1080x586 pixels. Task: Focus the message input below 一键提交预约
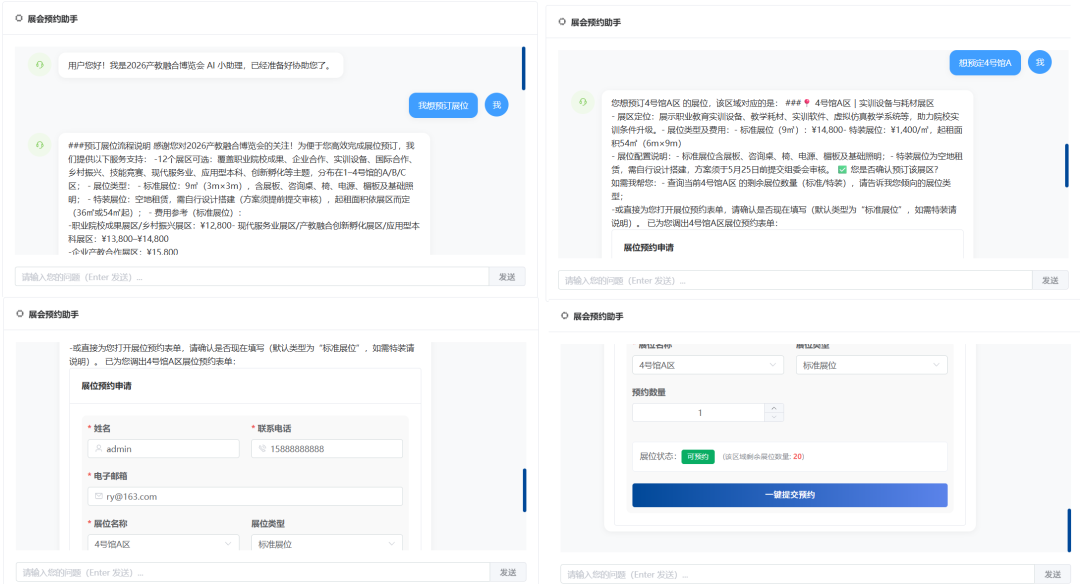pyautogui.click(x=798, y=574)
